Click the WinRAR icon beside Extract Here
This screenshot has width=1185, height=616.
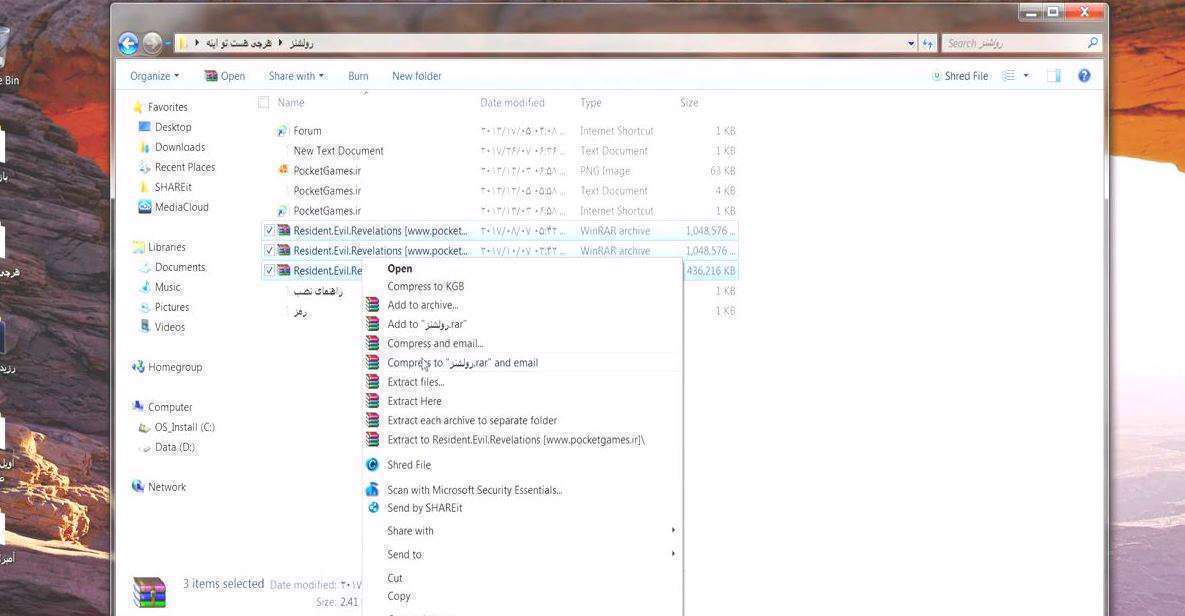coord(372,401)
